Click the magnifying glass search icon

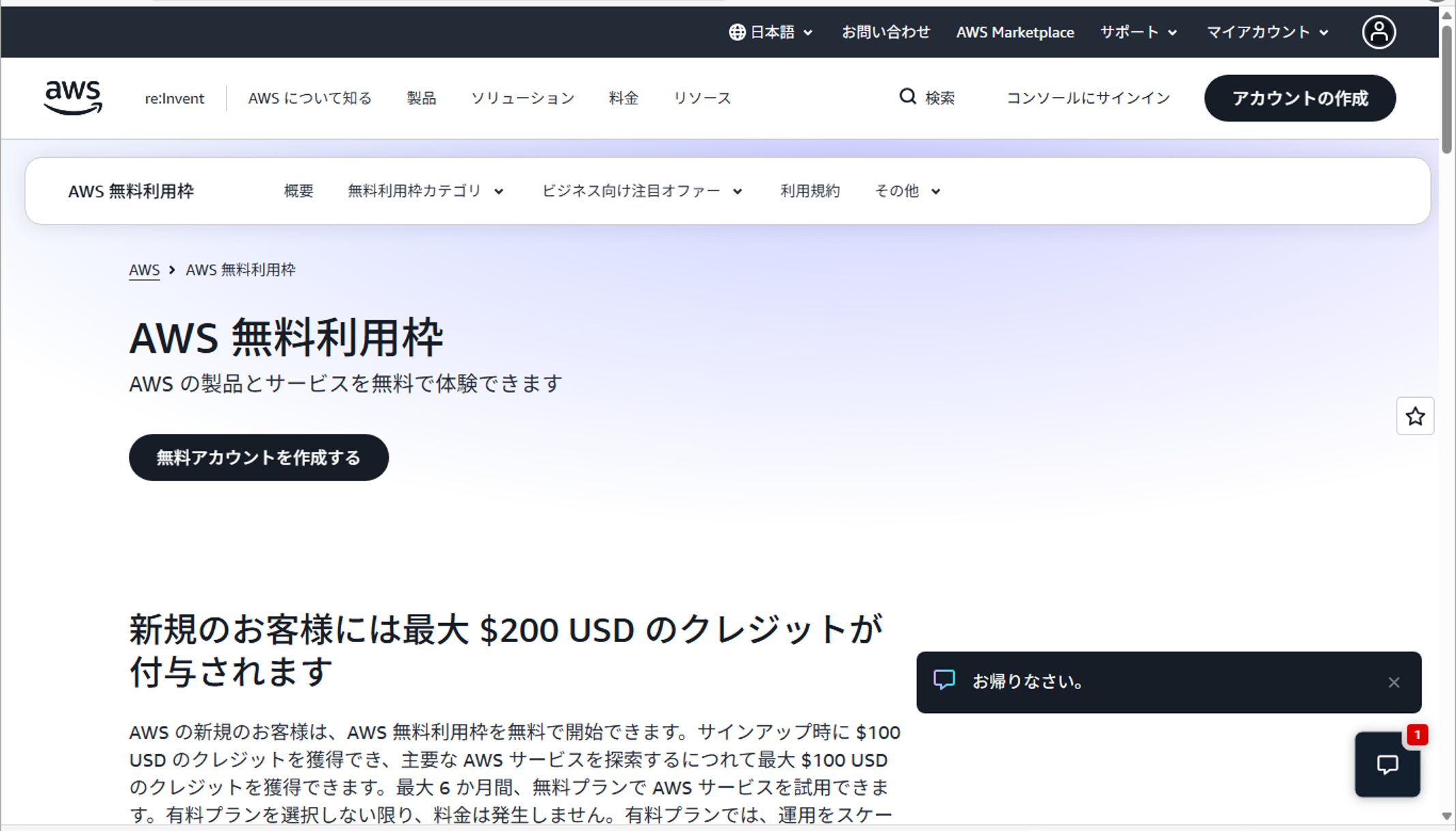tap(907, 97)
